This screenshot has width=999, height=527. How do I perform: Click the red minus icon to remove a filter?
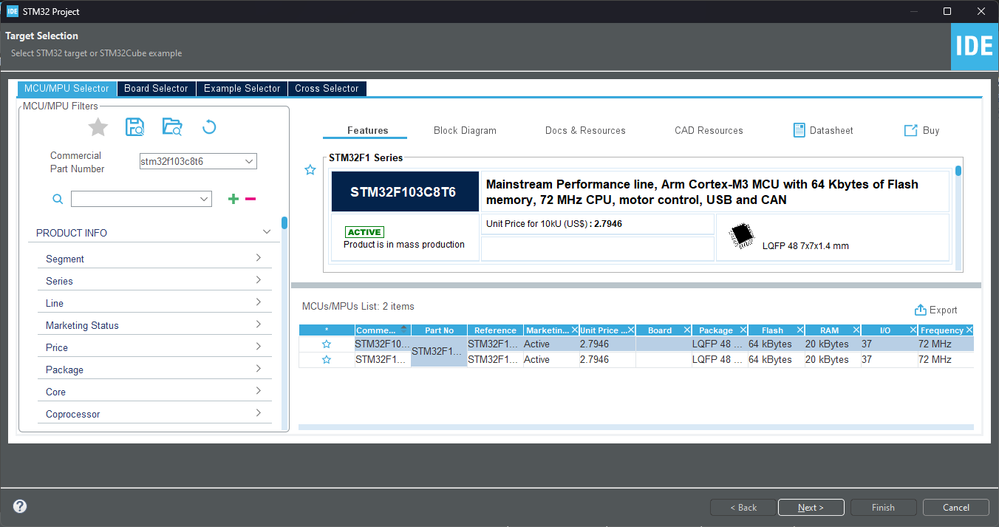click(x=250, y=199)
